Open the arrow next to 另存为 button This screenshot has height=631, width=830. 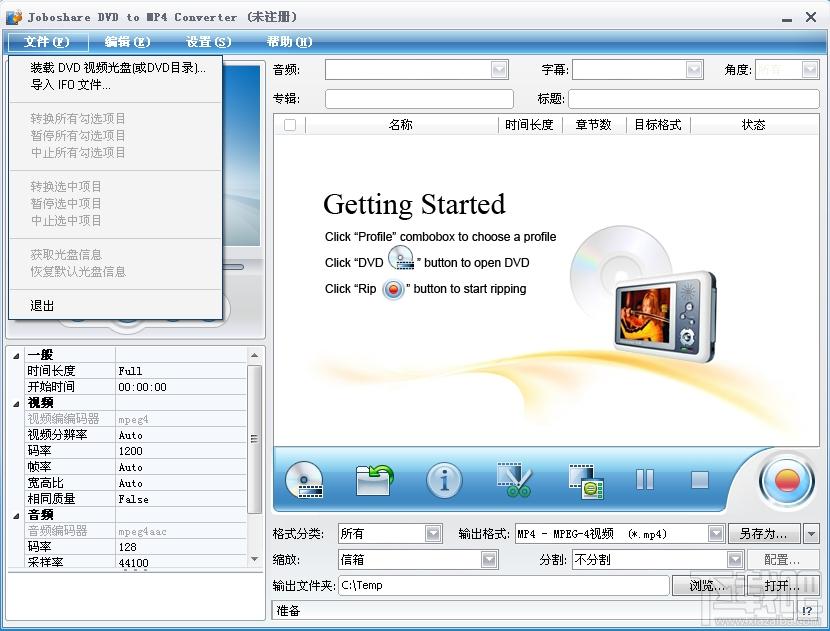811,534
